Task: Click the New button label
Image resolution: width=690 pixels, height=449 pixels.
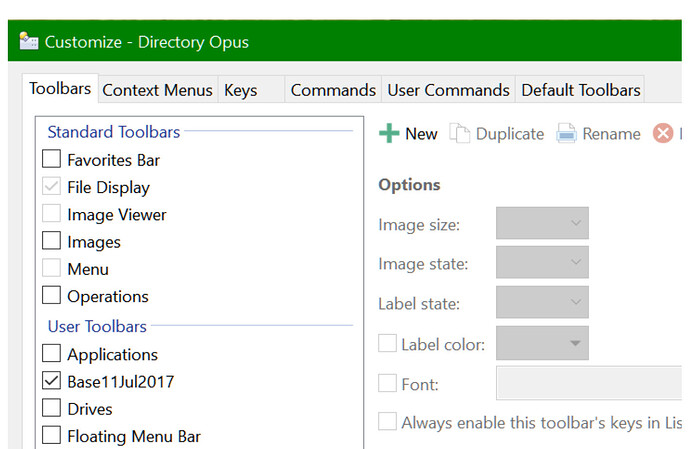Action: (x=421, y=134)
